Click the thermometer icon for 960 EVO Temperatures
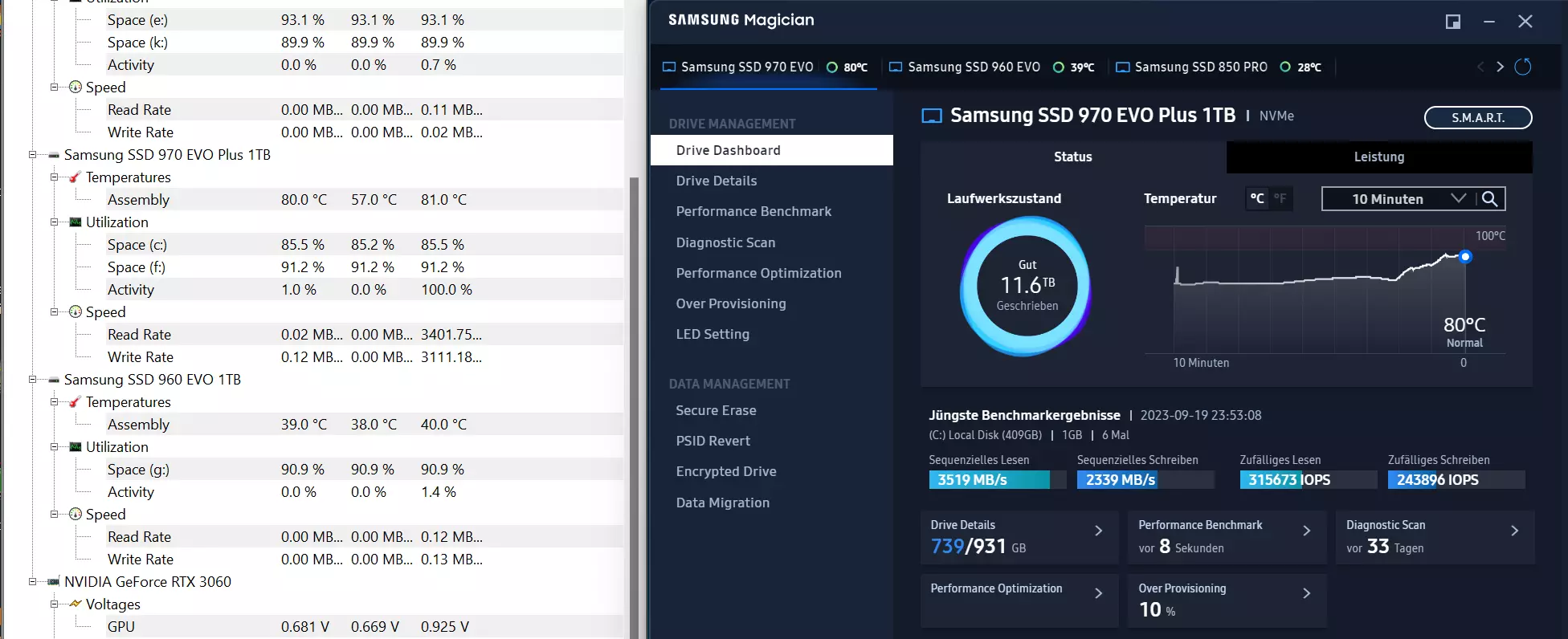Screen dimensions: 1568x639 pyautogui.click(x=75, y=402)
